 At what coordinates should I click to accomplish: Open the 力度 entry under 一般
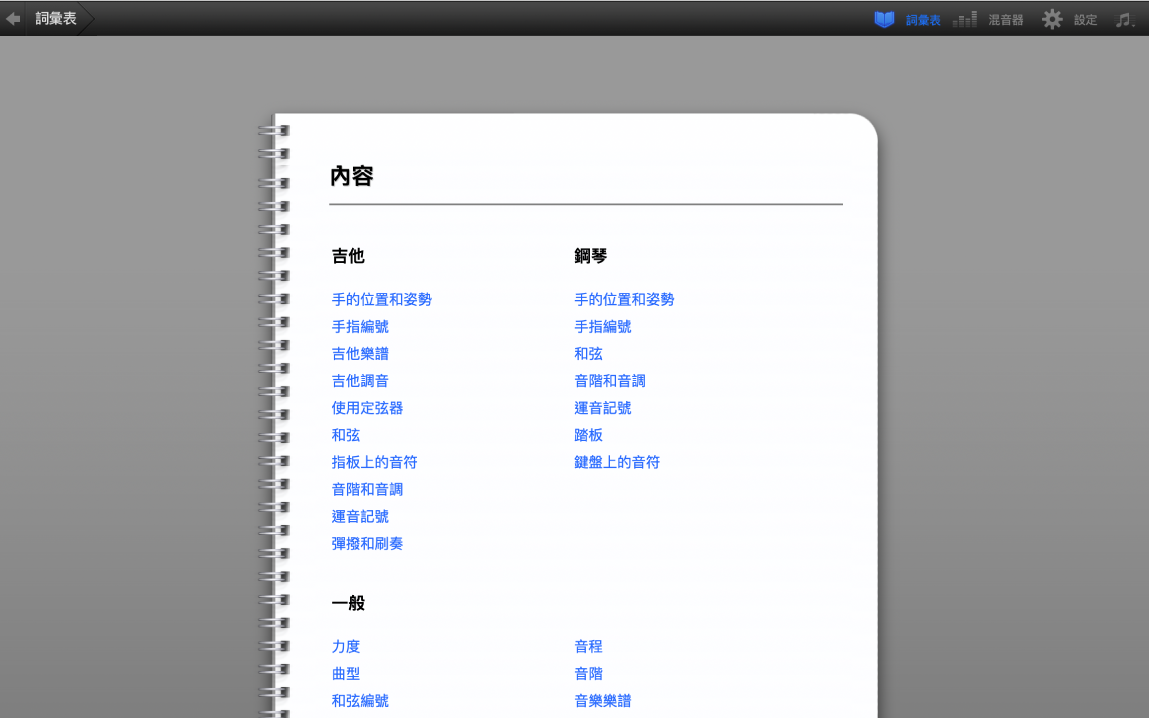pyautogui.click(x=345, y=646)
